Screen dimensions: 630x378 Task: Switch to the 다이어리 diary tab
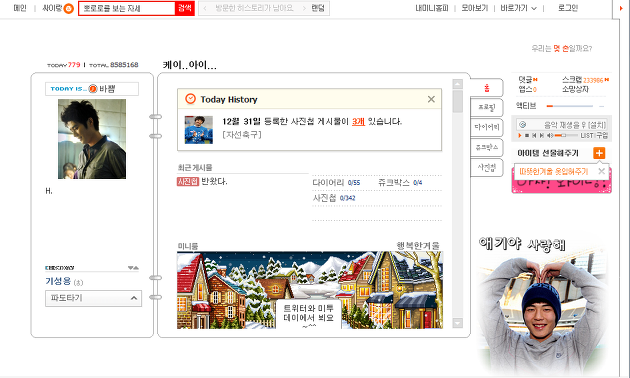click(487, 127)
